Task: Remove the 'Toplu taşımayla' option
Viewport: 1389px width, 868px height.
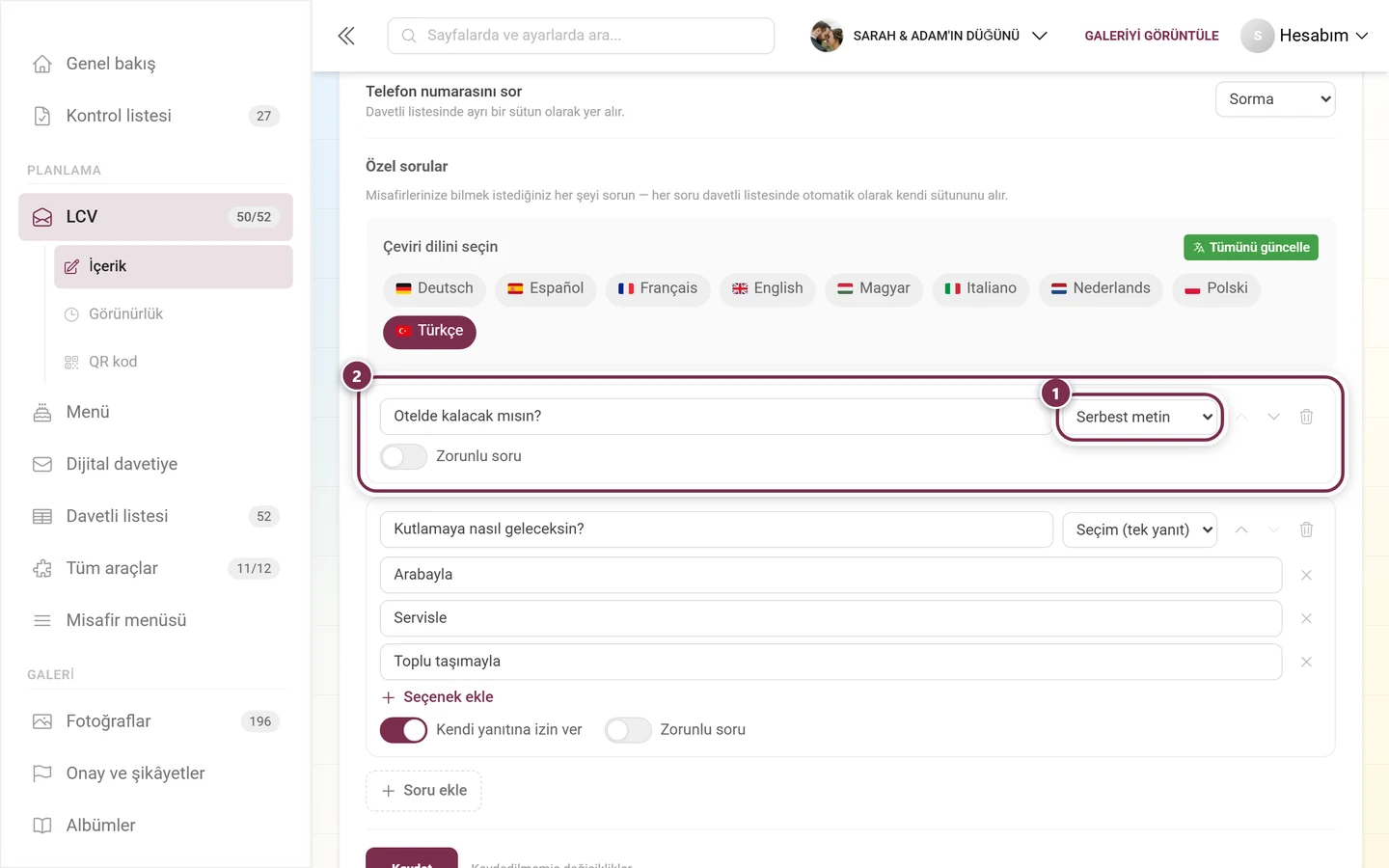Action: [x=1306, y=662]
